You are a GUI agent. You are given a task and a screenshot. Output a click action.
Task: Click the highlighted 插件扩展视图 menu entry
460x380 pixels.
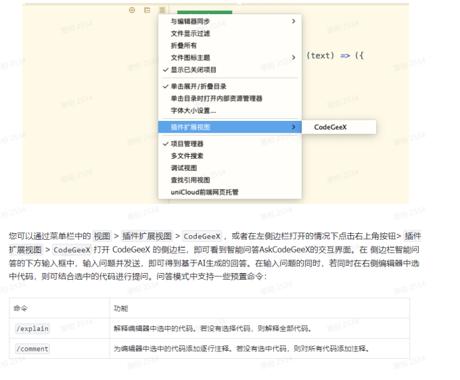[230, 127]
